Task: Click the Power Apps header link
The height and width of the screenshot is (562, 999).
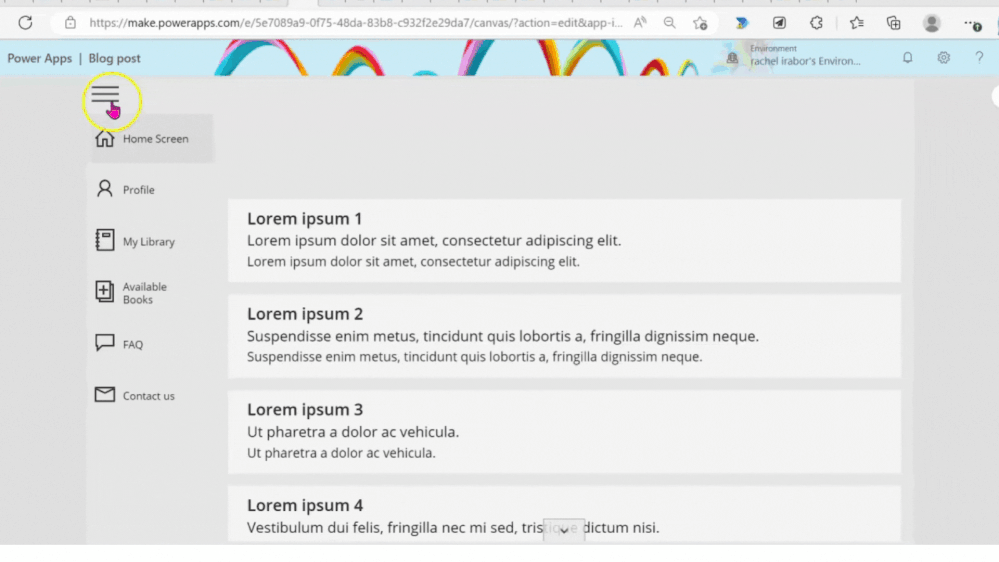Action: pos(40,58)
